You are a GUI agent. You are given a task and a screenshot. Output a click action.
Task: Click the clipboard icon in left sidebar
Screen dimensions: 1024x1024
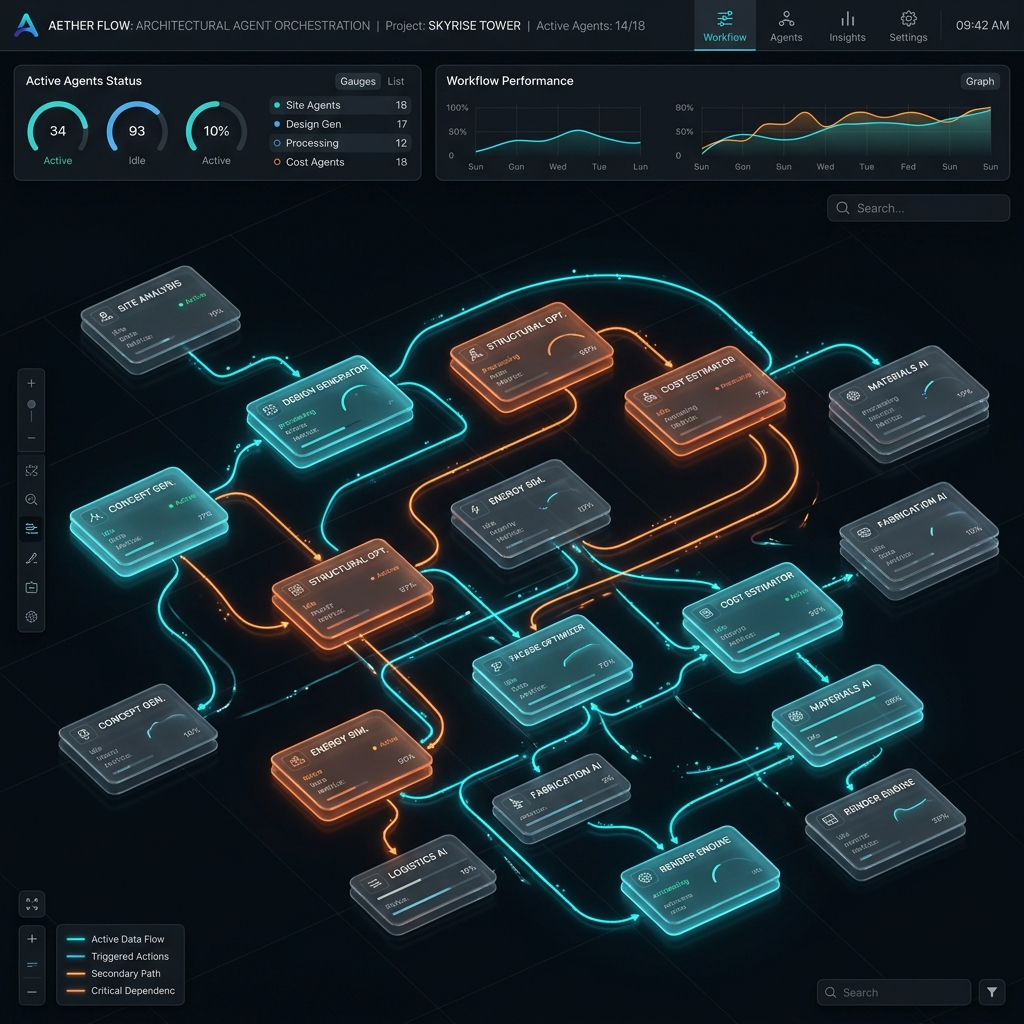31,587
